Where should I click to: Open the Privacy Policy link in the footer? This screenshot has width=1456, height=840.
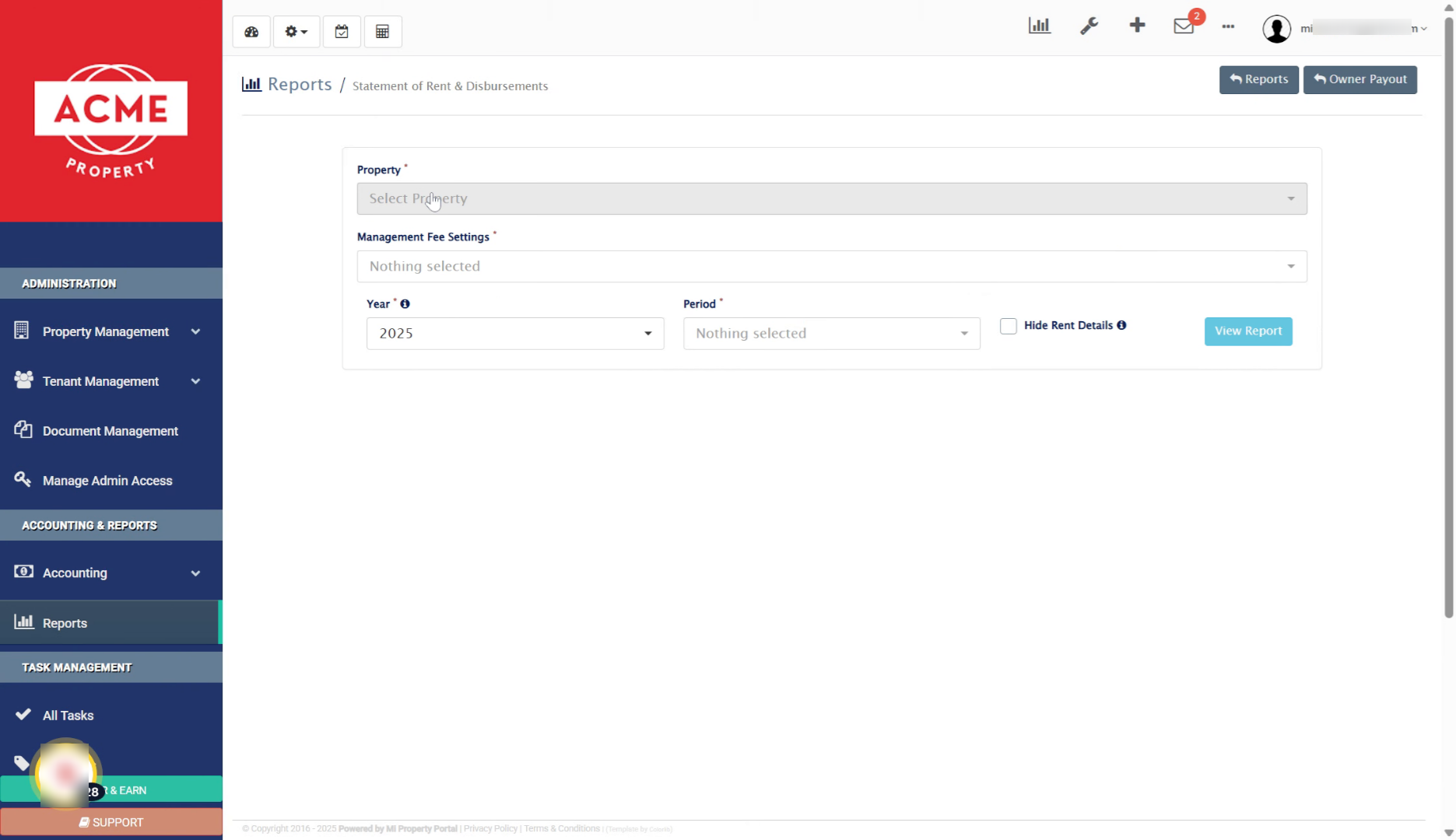click(489, 828)
